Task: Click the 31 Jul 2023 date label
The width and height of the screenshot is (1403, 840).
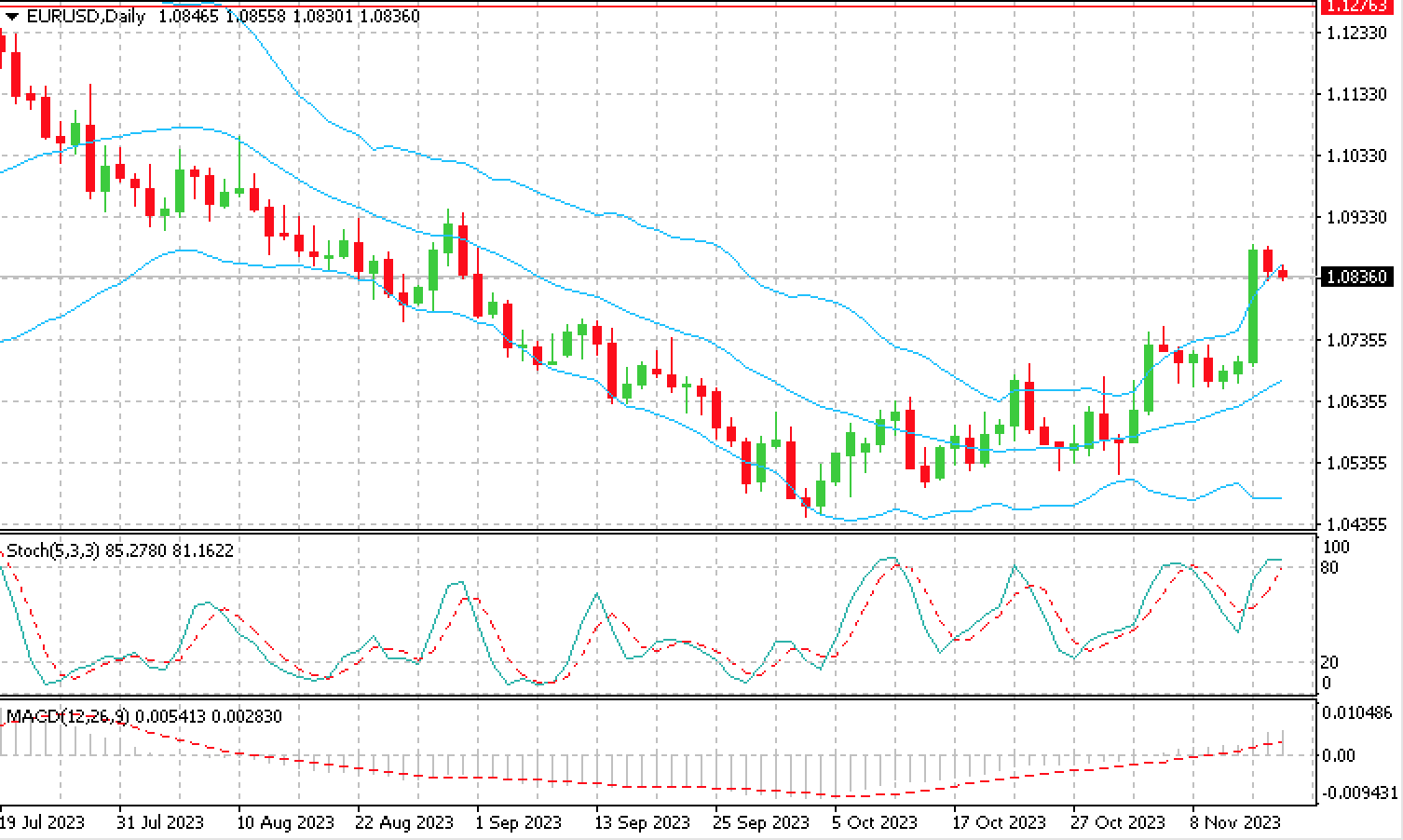Action: point(159,822)
